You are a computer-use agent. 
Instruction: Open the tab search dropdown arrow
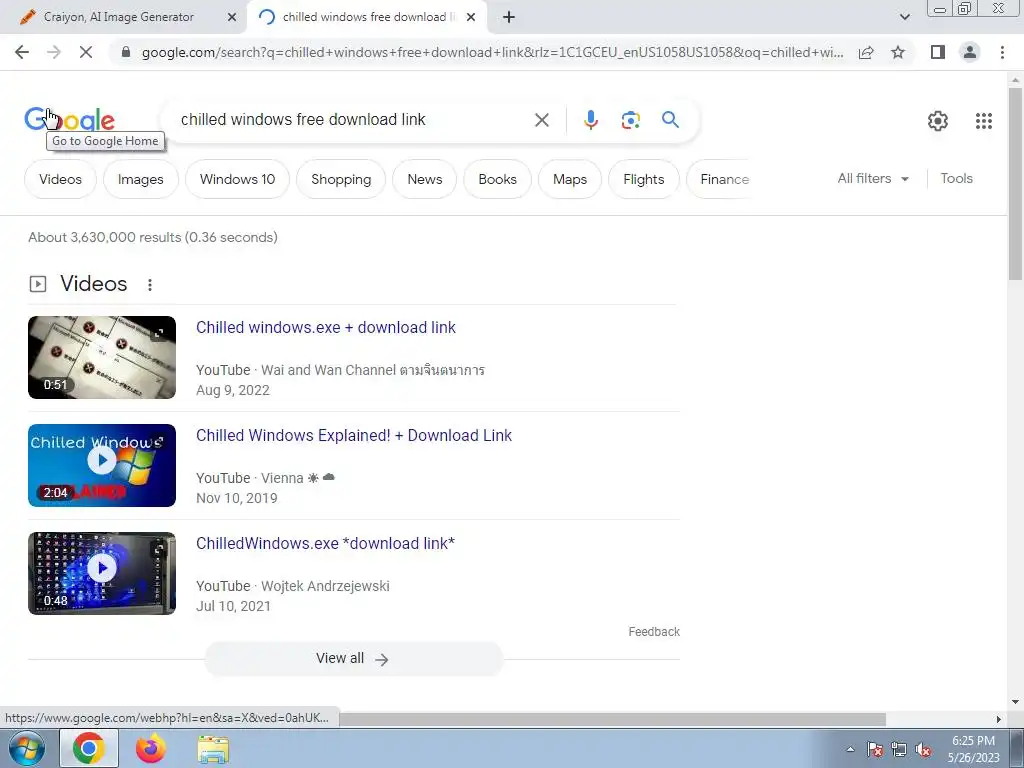click(x=904, y=18)
